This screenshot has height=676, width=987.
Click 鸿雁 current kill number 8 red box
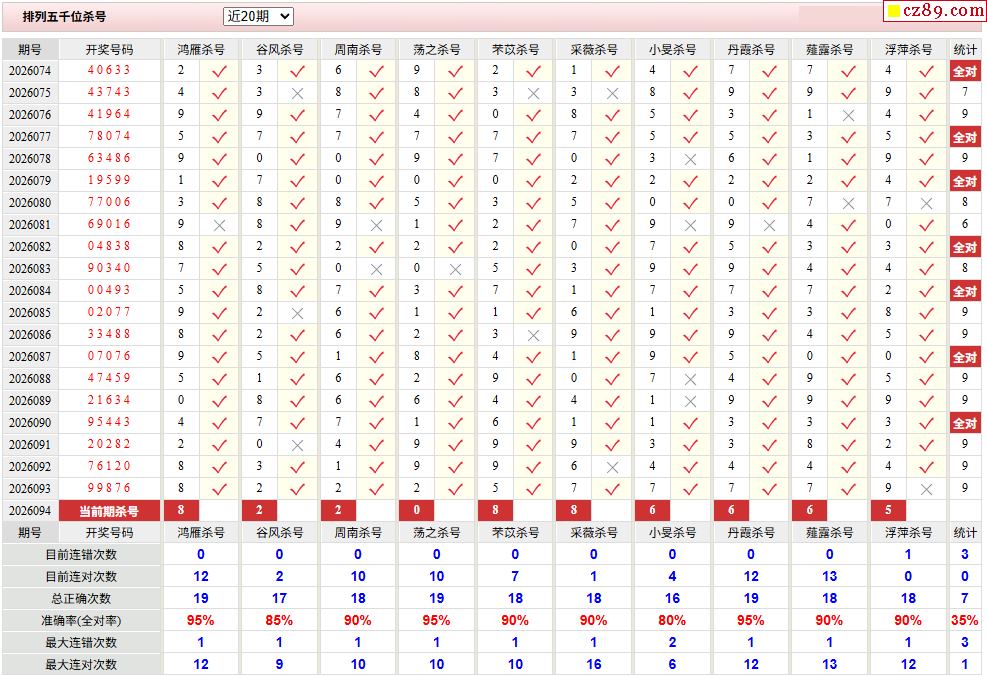click(181, 511)
